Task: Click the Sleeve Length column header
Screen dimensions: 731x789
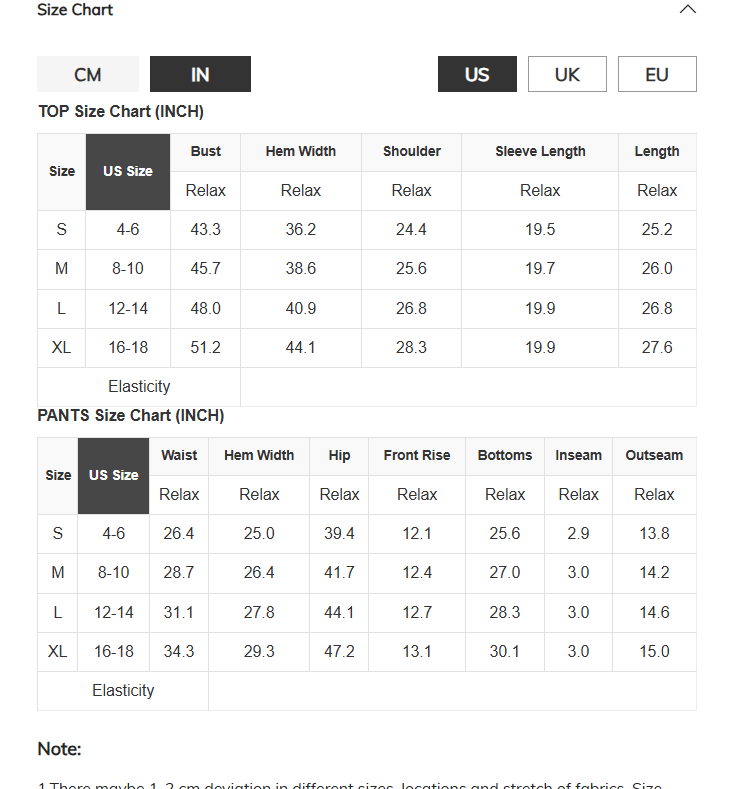Action: click(540, 151)
